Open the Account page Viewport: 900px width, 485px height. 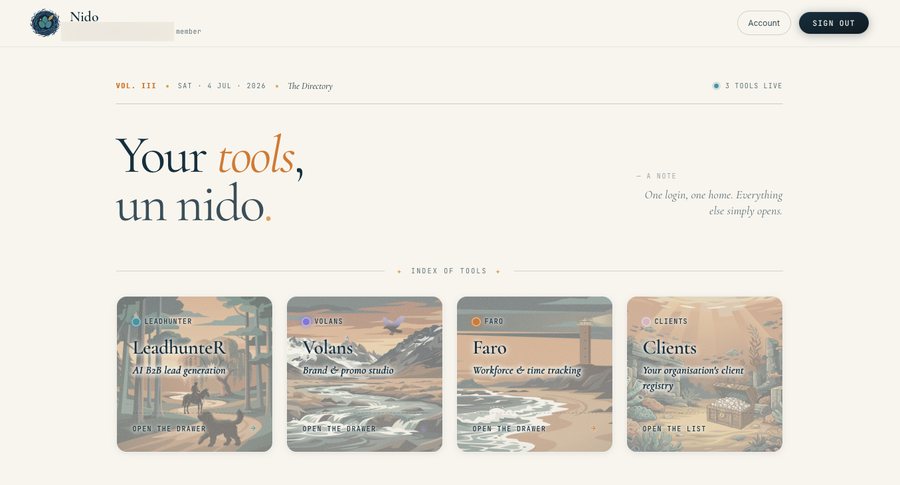[763, 23]
